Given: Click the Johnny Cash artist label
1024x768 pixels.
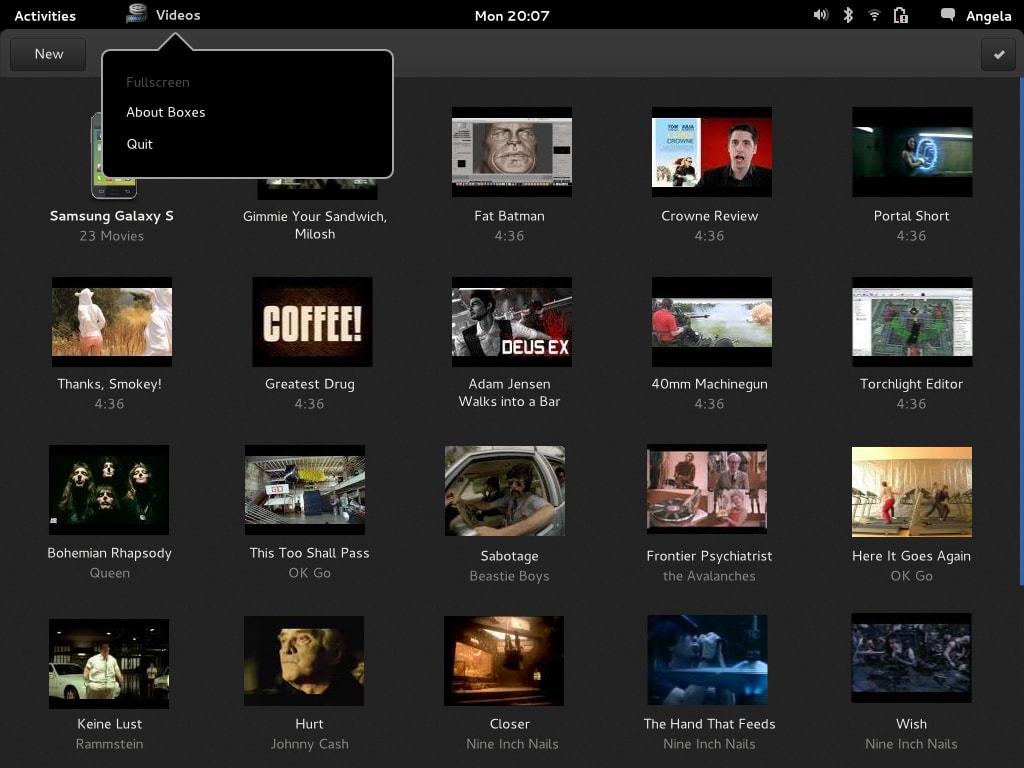Looking at the screenshot, I should click(x=310, y=744).
